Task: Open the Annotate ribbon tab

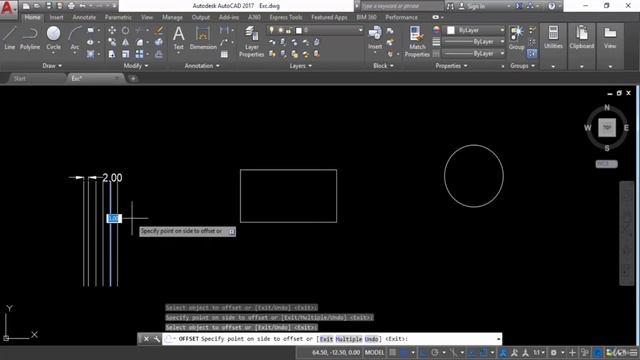Action: [x=84, y=17]
